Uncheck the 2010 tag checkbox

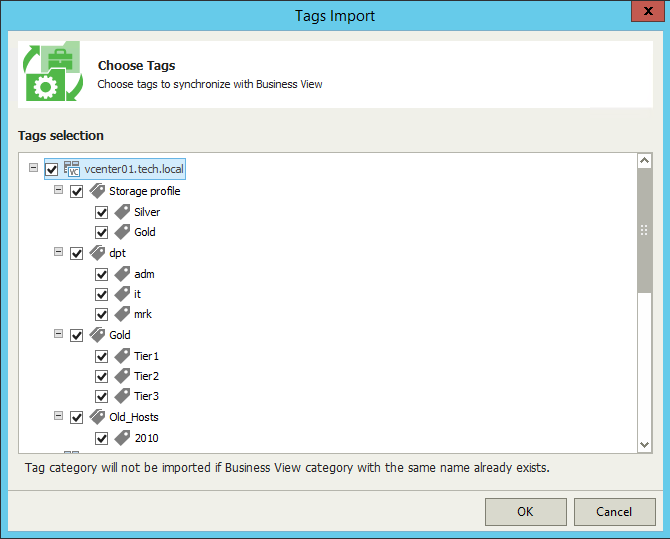point(102,439)
